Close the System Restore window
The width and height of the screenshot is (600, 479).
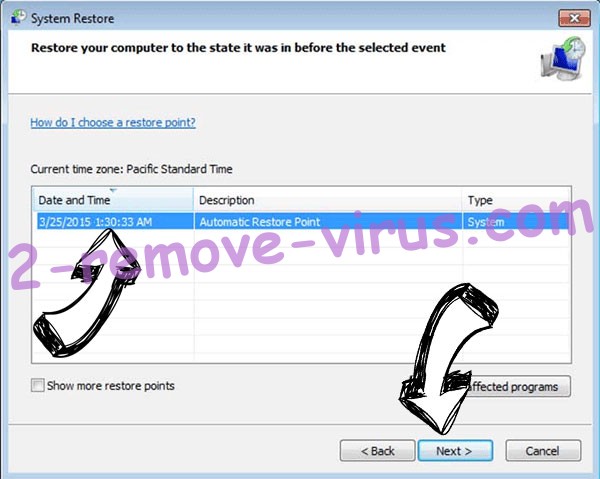click(574, 18)
